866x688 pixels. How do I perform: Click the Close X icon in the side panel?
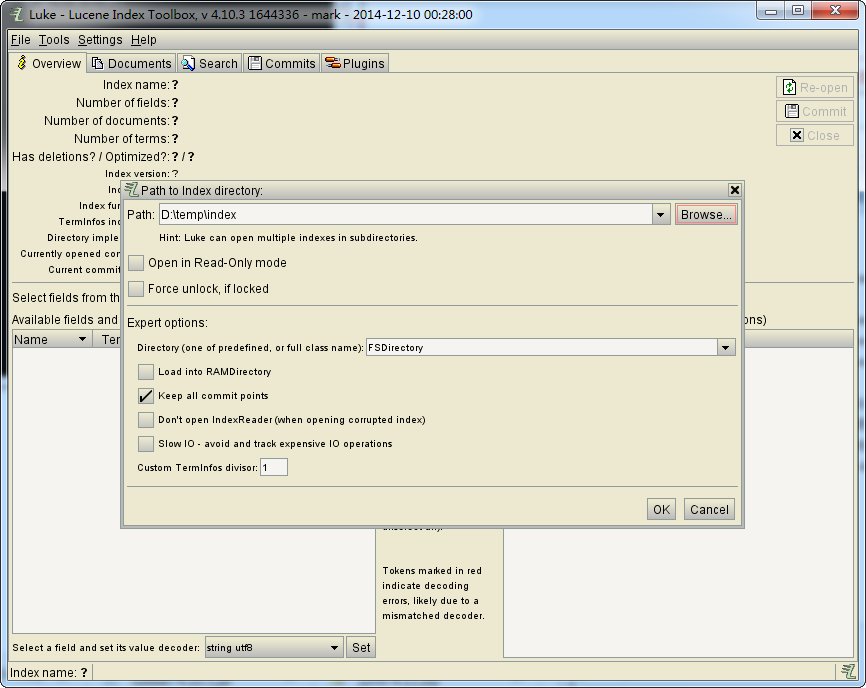click(x=796, y=135)
